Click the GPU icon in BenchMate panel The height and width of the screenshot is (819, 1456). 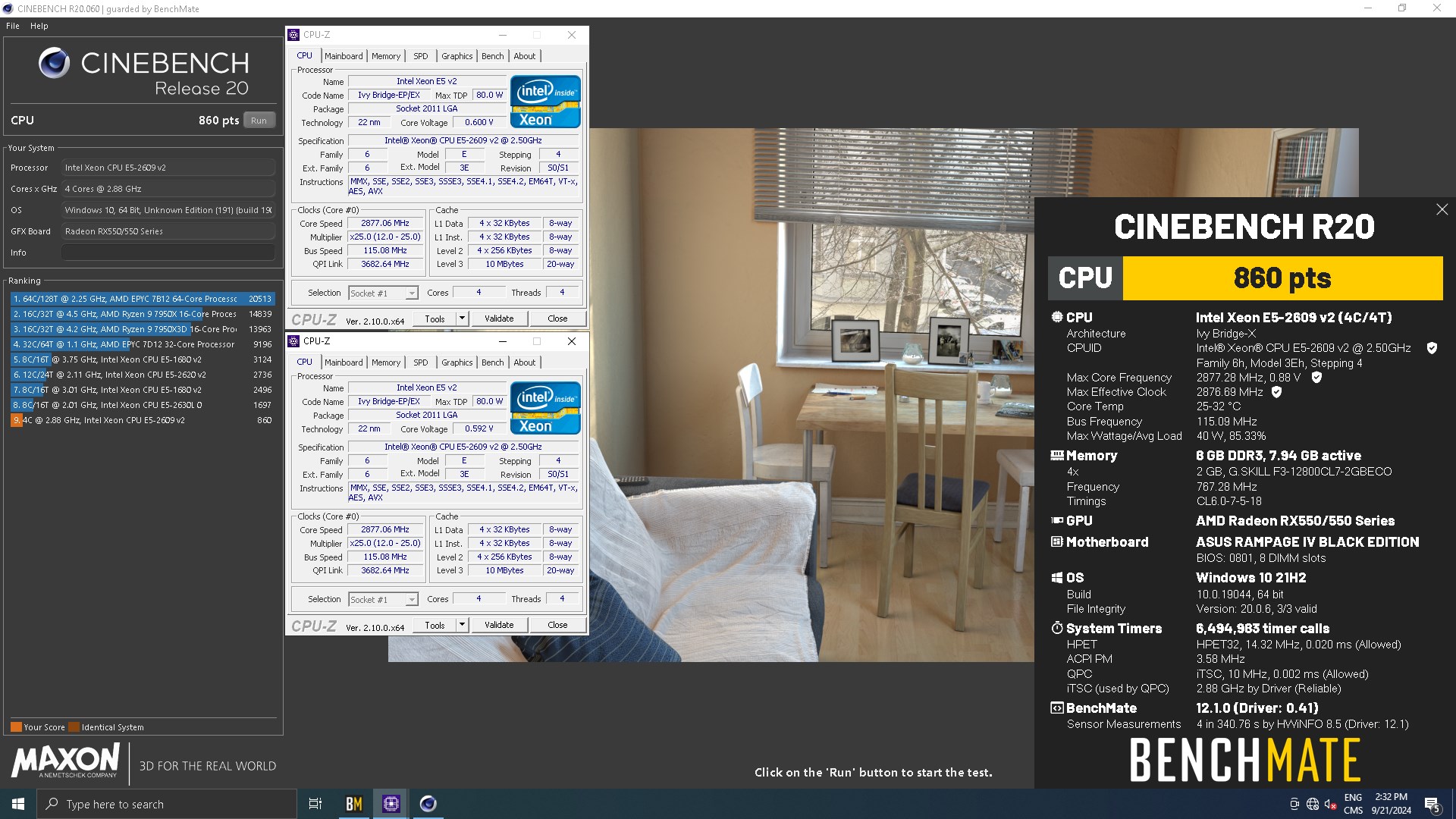1056,520
